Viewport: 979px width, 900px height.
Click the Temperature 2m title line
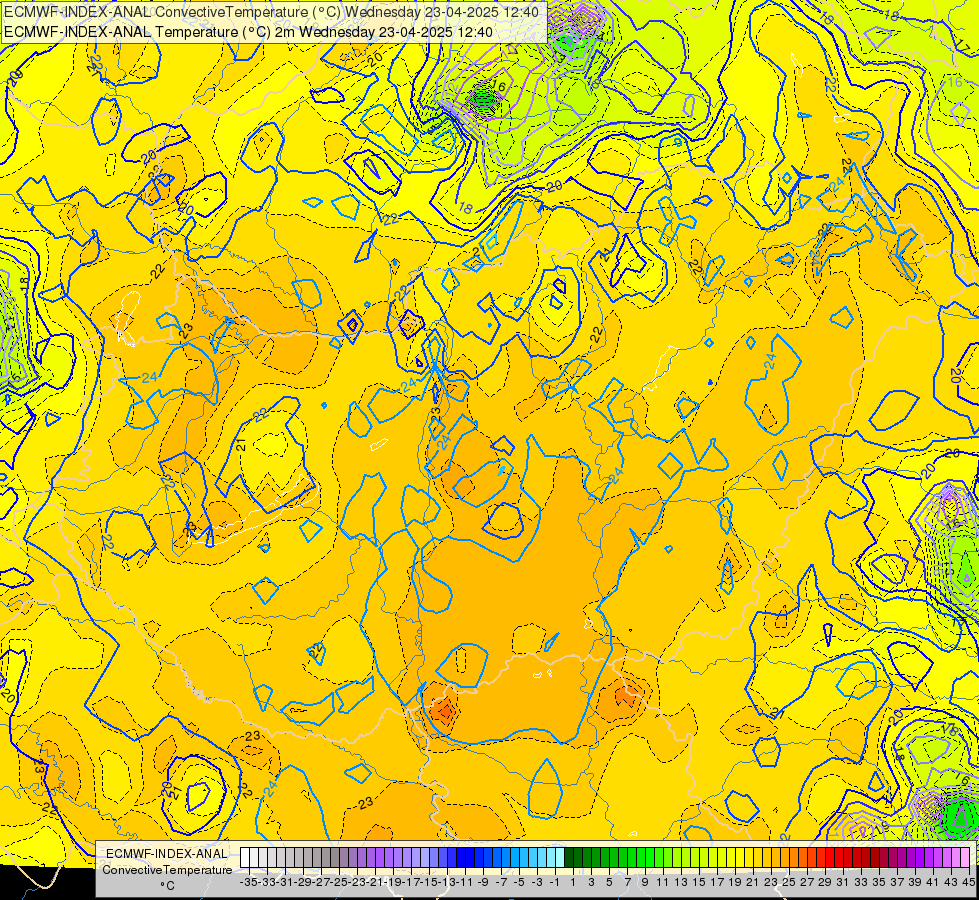(x=248, y=32)
